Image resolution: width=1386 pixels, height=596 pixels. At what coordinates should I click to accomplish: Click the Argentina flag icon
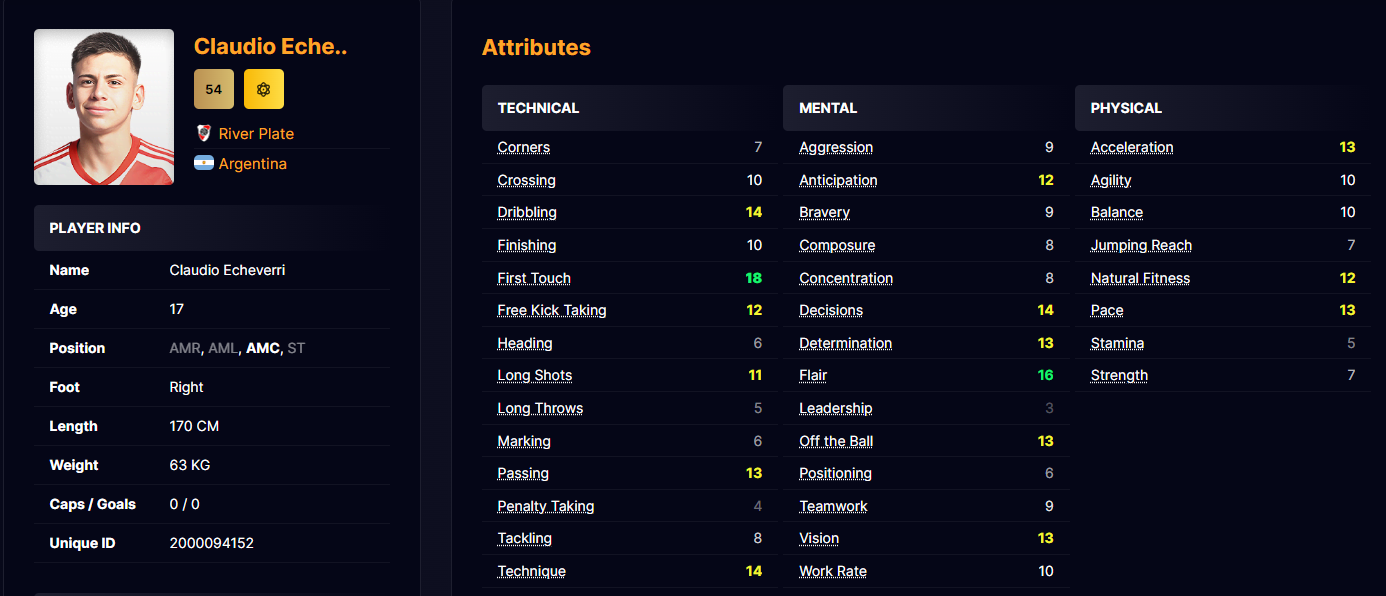[x=204, y=163]
